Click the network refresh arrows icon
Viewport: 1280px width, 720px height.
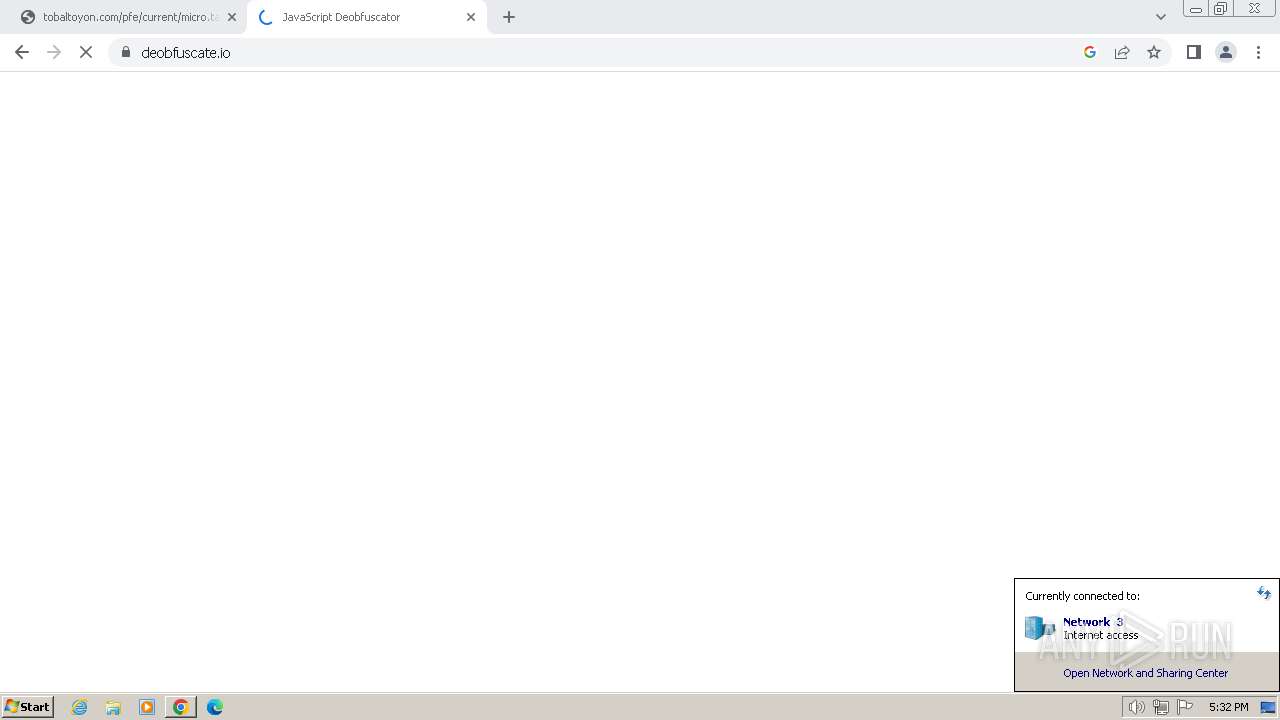click(1264, 593)
